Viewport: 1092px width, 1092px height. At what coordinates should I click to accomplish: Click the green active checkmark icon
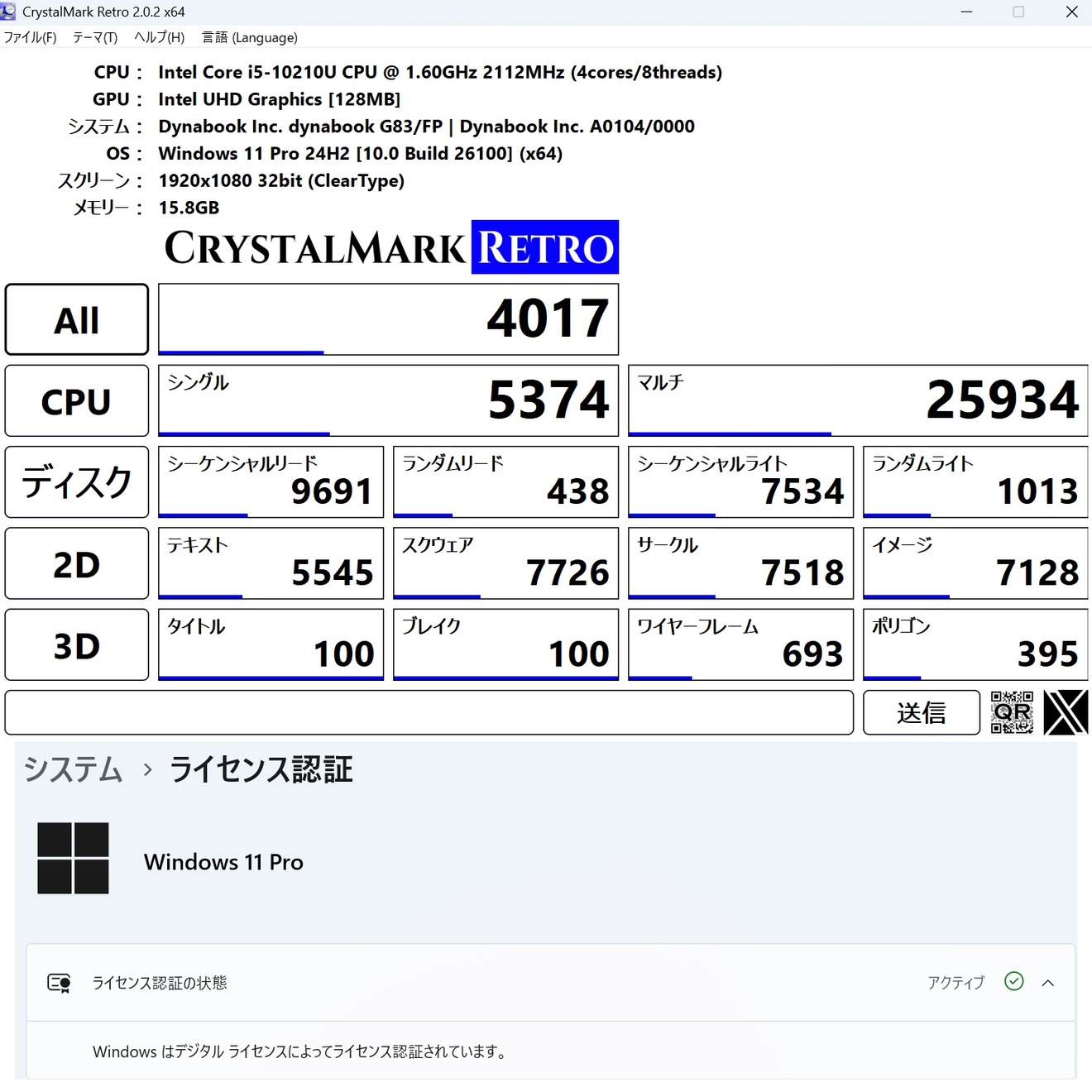(x=1013, y=981)
